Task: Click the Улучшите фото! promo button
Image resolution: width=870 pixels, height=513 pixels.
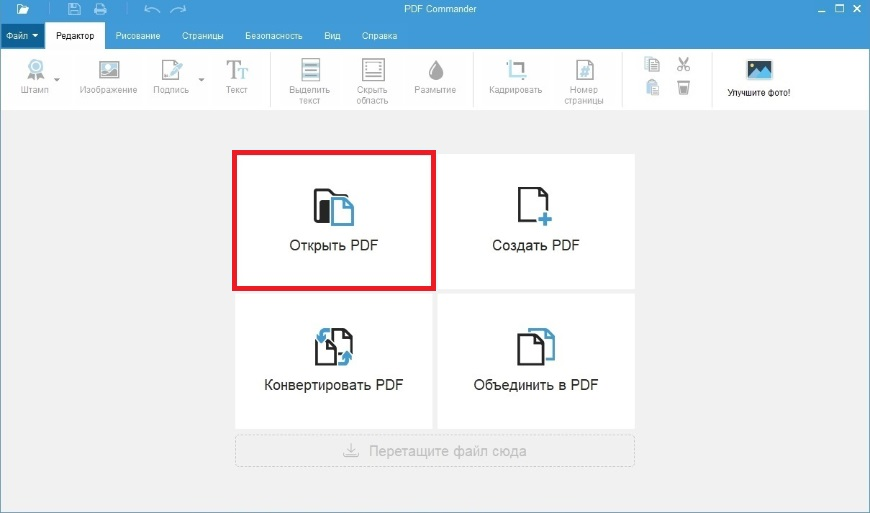Action: coord(759,79)
